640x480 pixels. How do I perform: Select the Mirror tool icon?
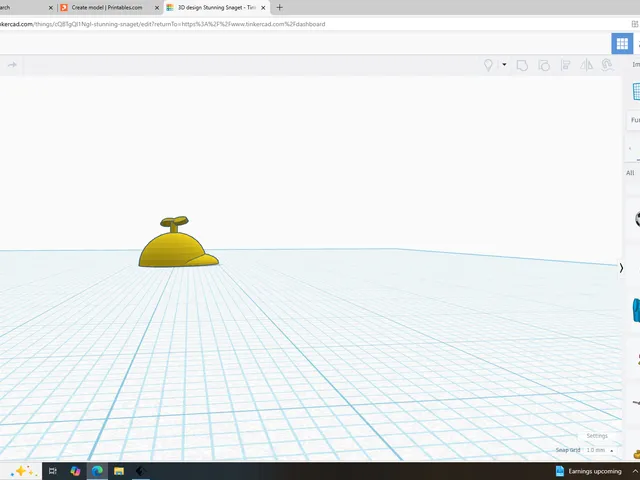(x=587, y=65)
